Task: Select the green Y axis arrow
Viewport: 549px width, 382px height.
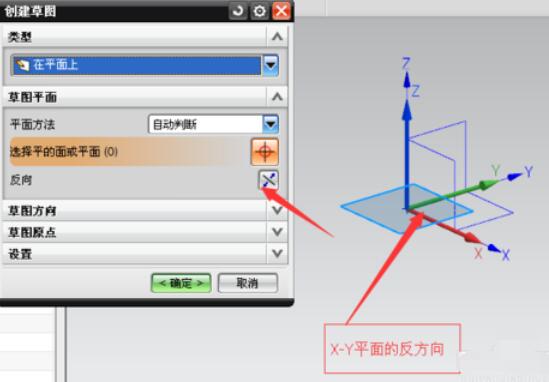Action: pos(453,195)
